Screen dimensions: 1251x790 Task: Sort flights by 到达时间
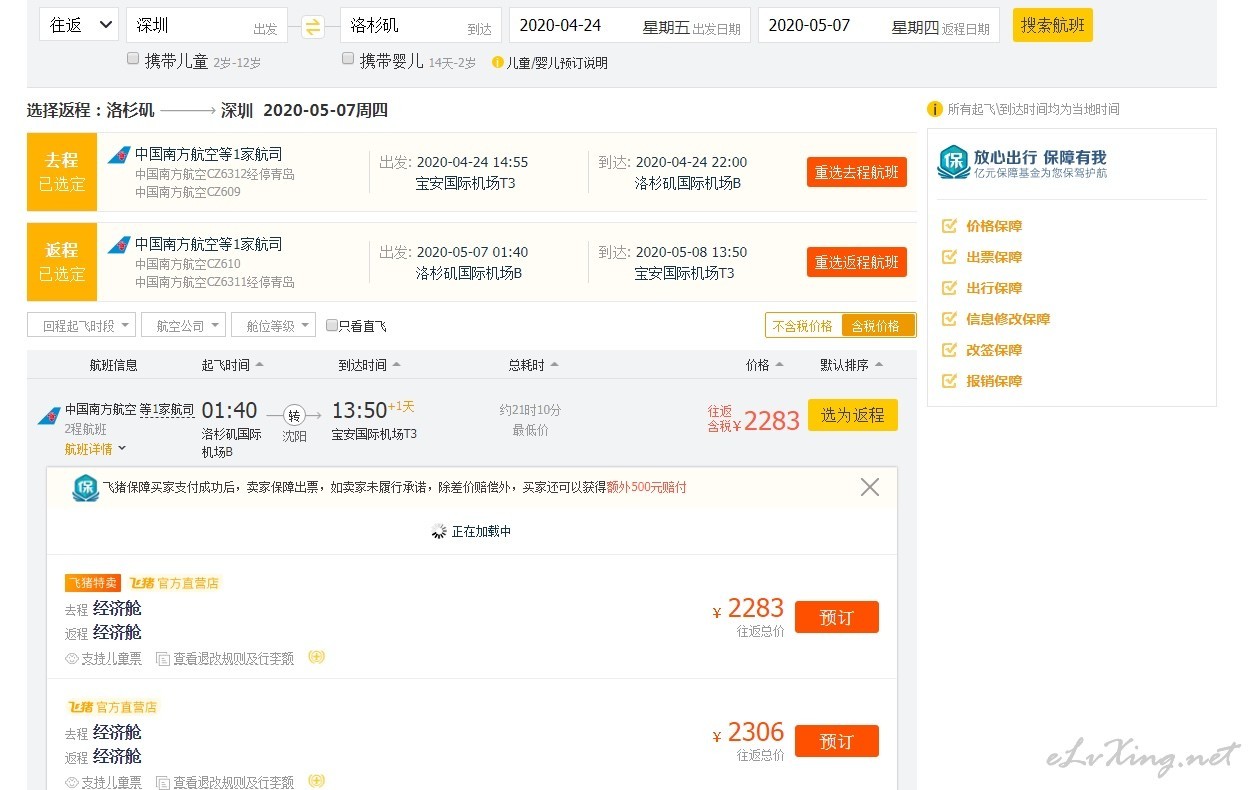tap(369, 365)
